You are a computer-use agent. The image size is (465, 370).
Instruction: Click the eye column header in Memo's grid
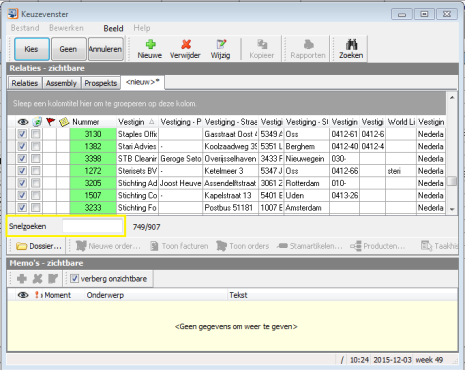tap(23, 295)
